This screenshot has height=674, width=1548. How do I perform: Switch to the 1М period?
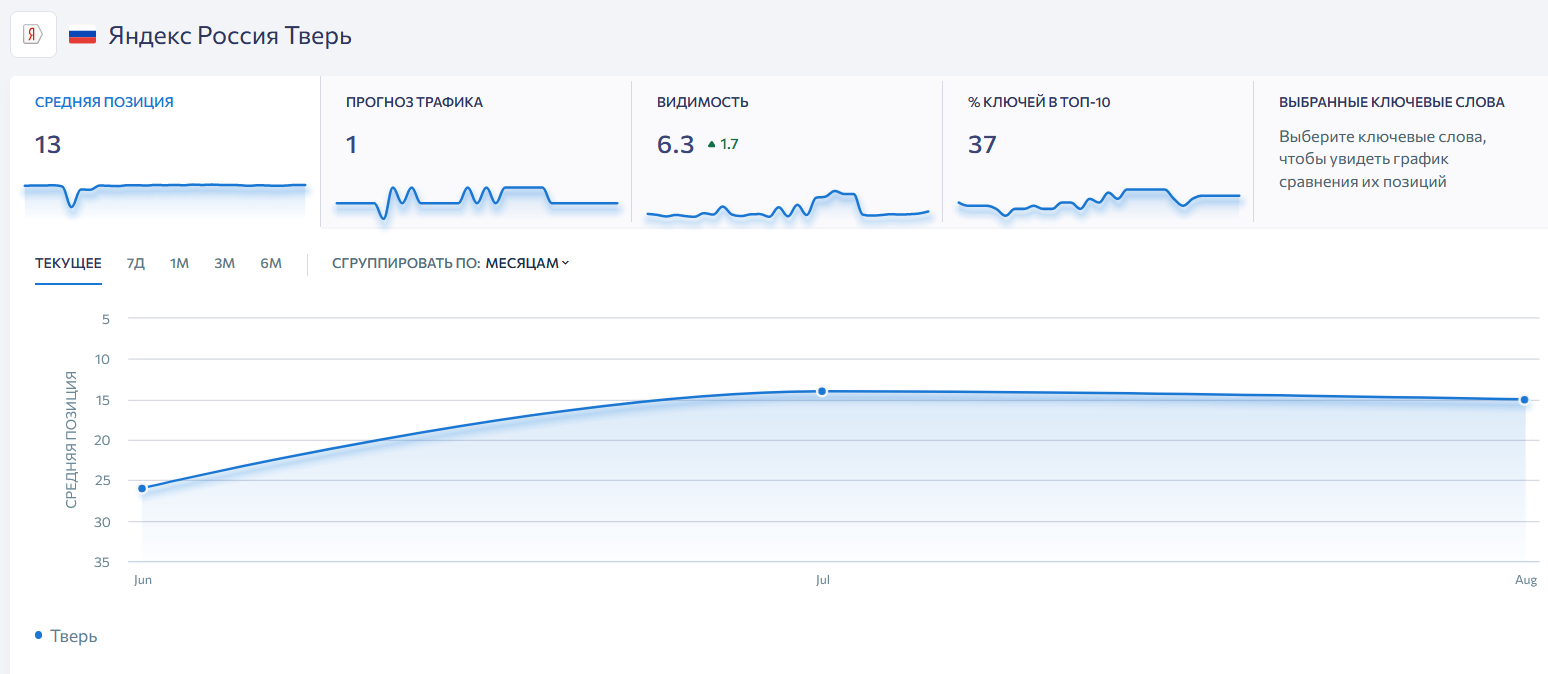[x=179, y=264]
